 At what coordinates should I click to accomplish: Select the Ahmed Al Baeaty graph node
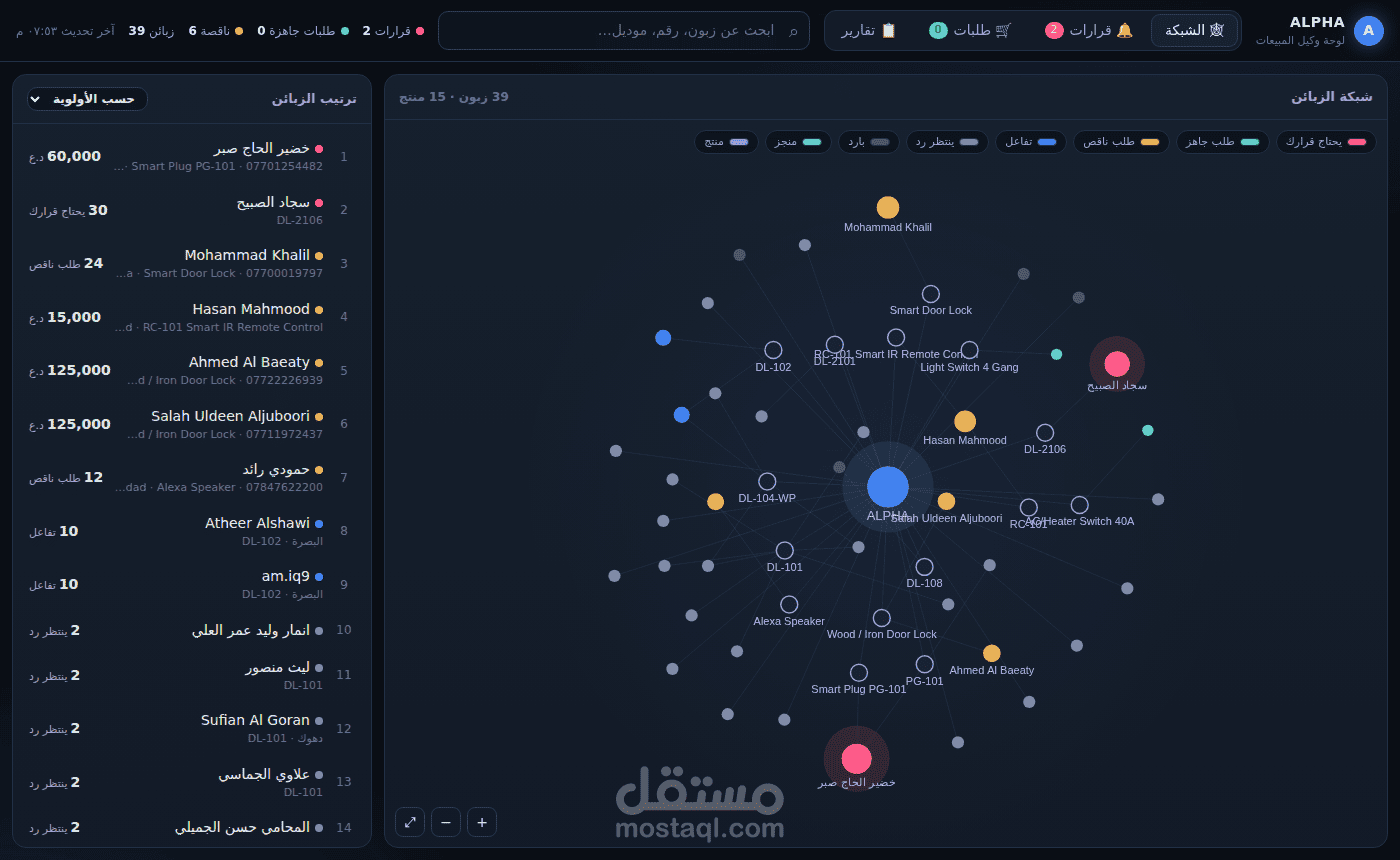tap(991, 653)
